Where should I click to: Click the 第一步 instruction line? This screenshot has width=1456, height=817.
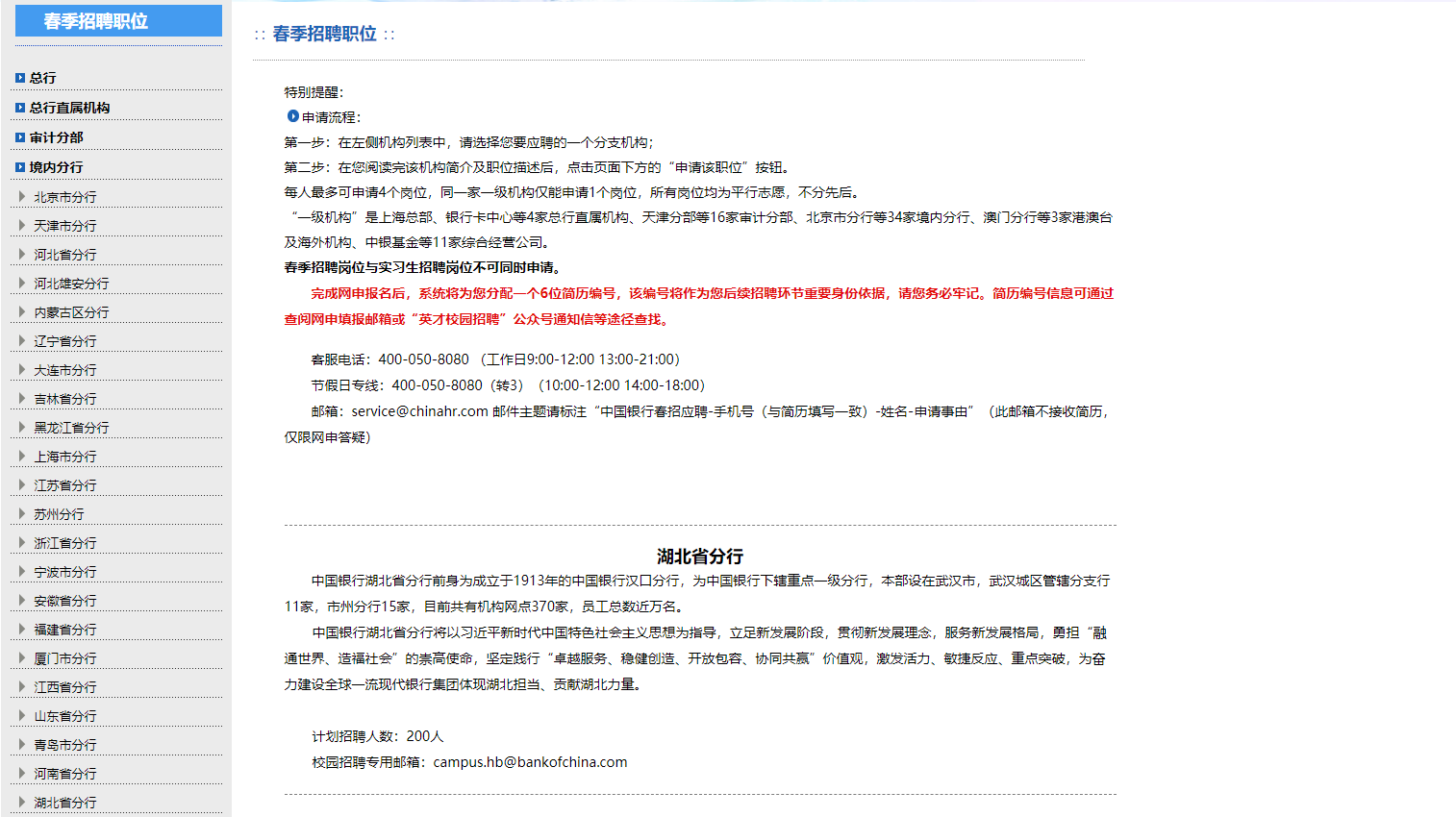pyautogui.click(x=468, y=142)
